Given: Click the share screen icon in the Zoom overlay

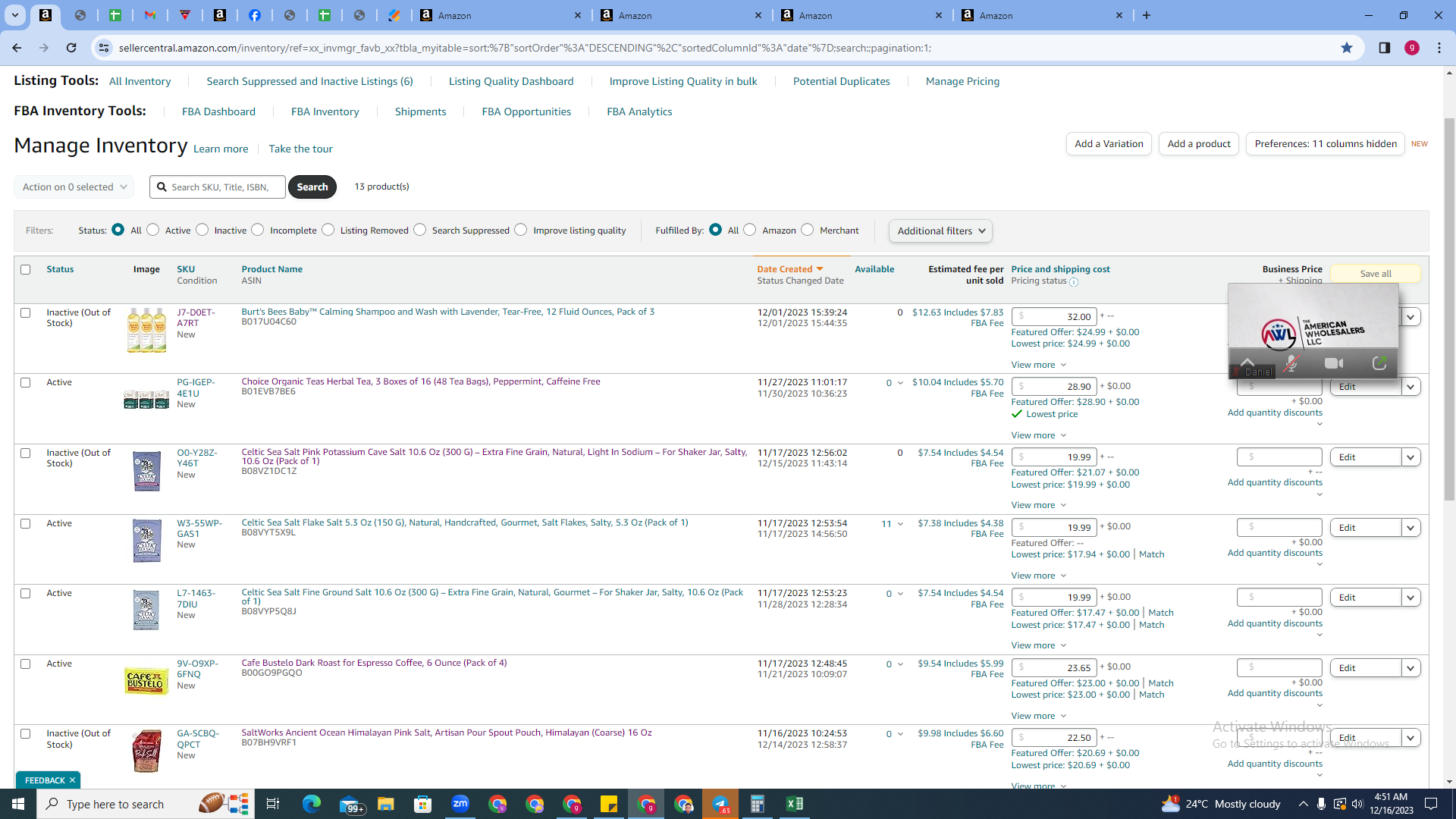Looking at the screenshot, I should click(x=1379, y=364).
